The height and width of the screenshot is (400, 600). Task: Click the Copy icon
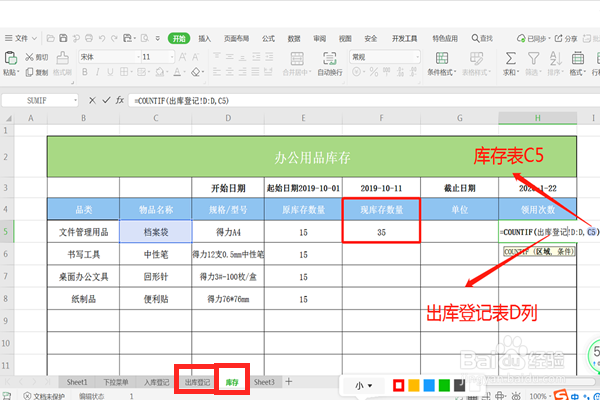click(29, 72)
